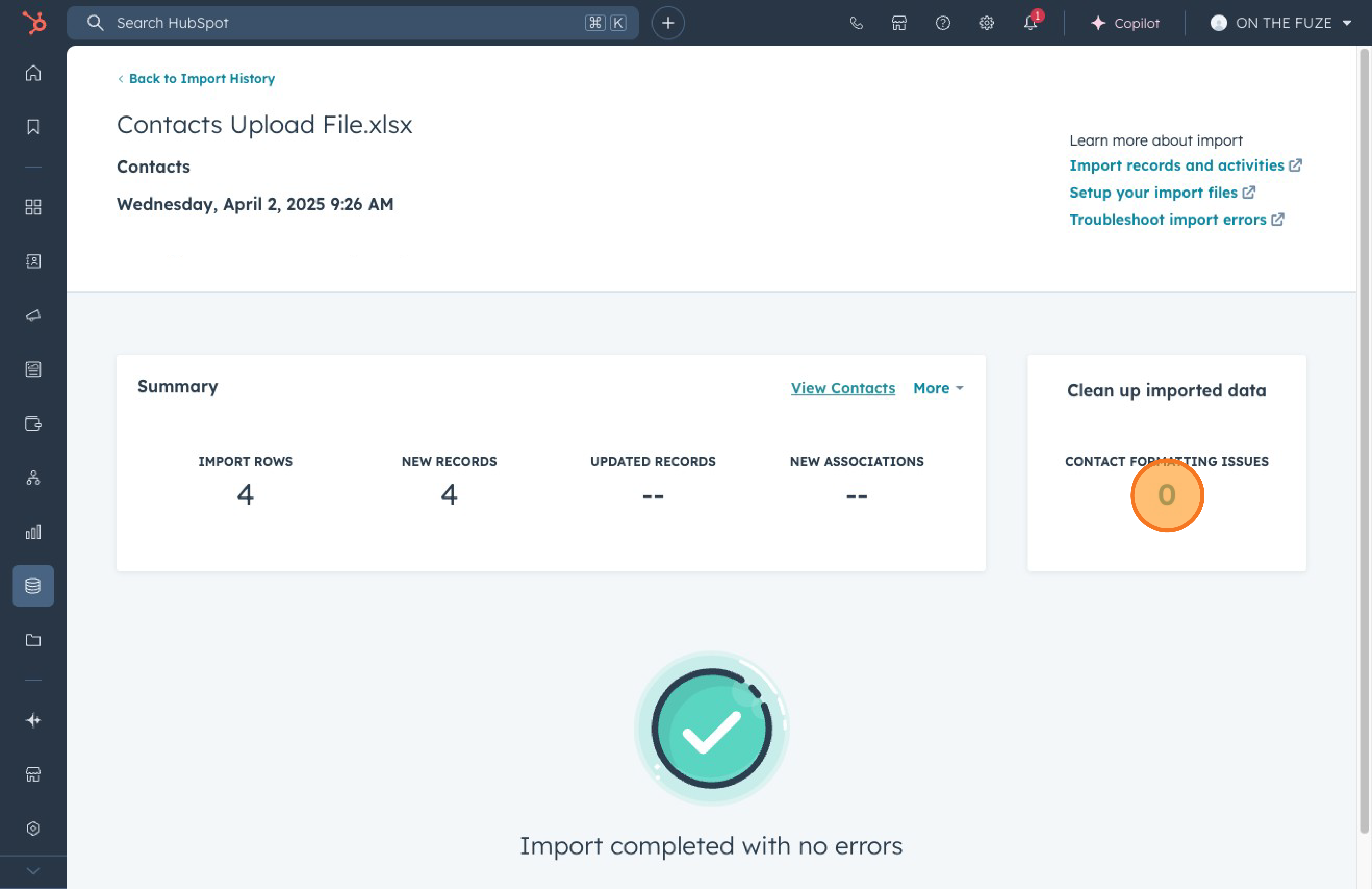
Task: Click the plus create button in top bar
Action: coord(668,23)
